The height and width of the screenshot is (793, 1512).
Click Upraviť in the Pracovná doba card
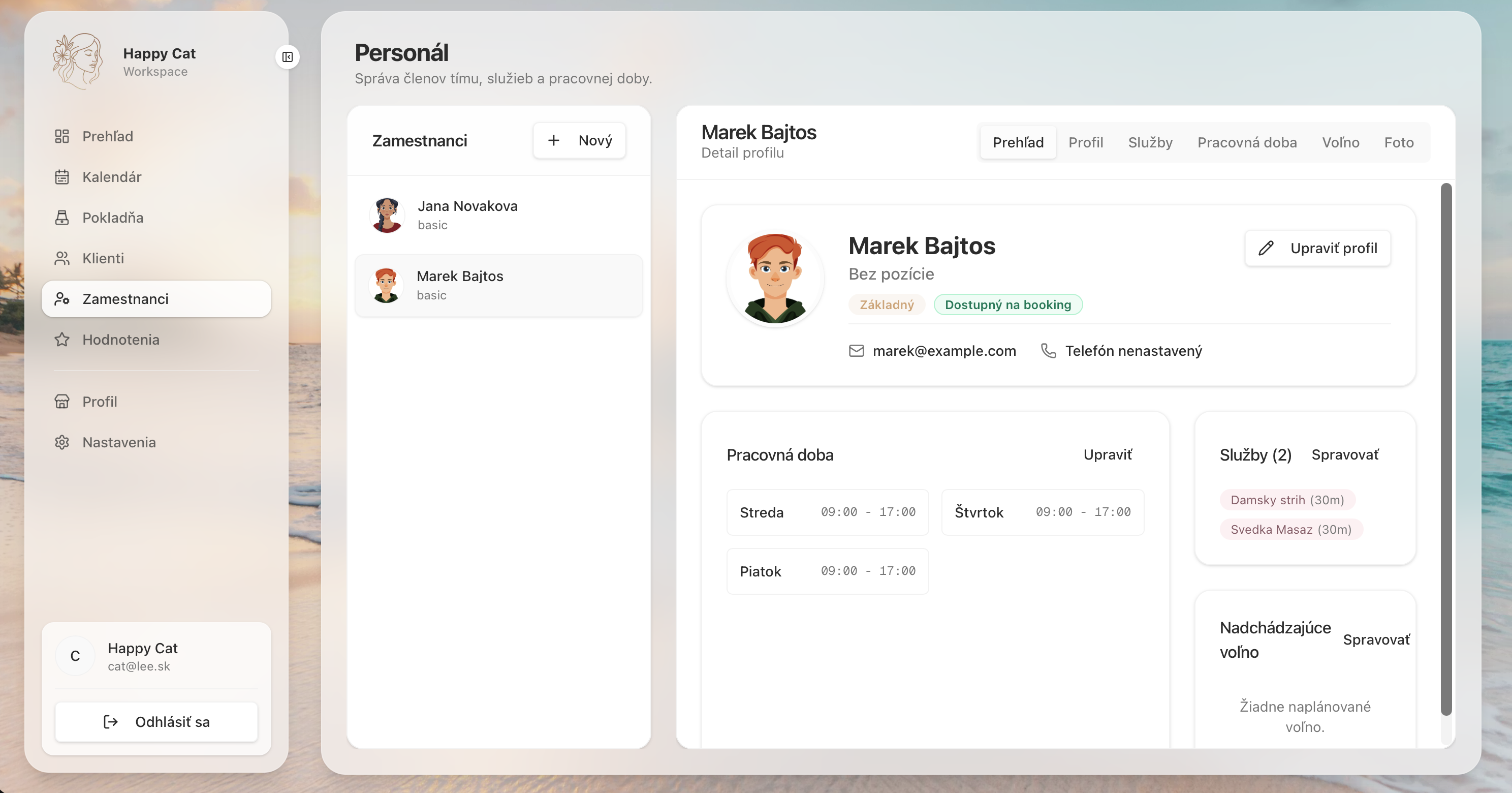tap(1108, 454)
